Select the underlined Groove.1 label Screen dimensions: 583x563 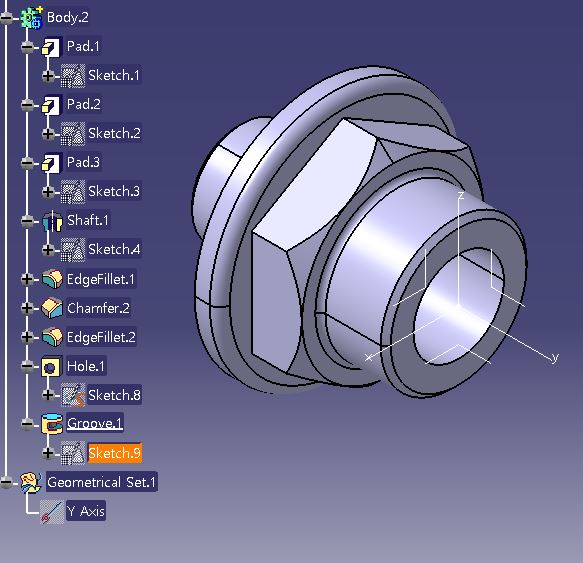point(95,423)
